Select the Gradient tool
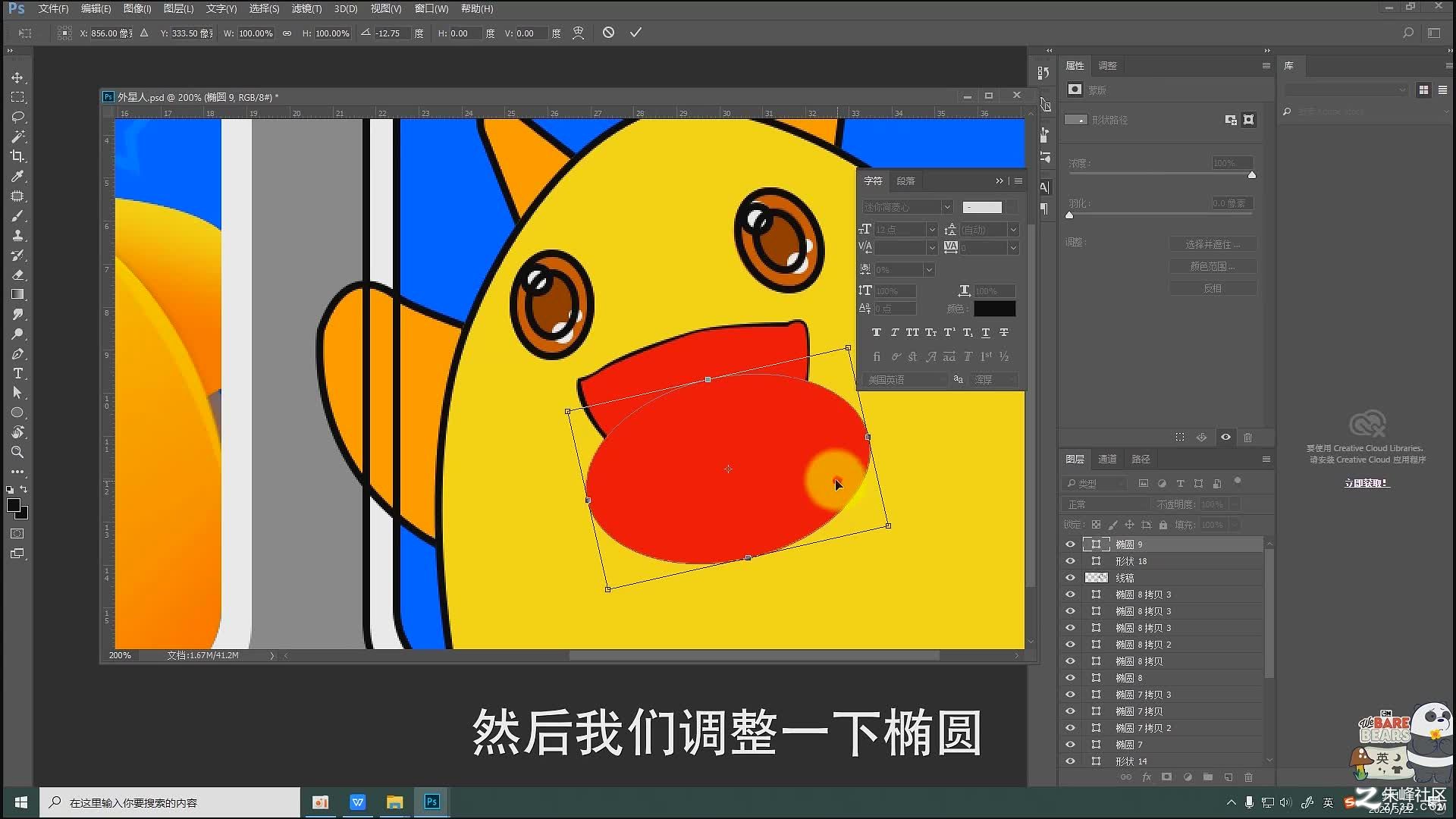The image size is (1456, 819). coord(17,294)
